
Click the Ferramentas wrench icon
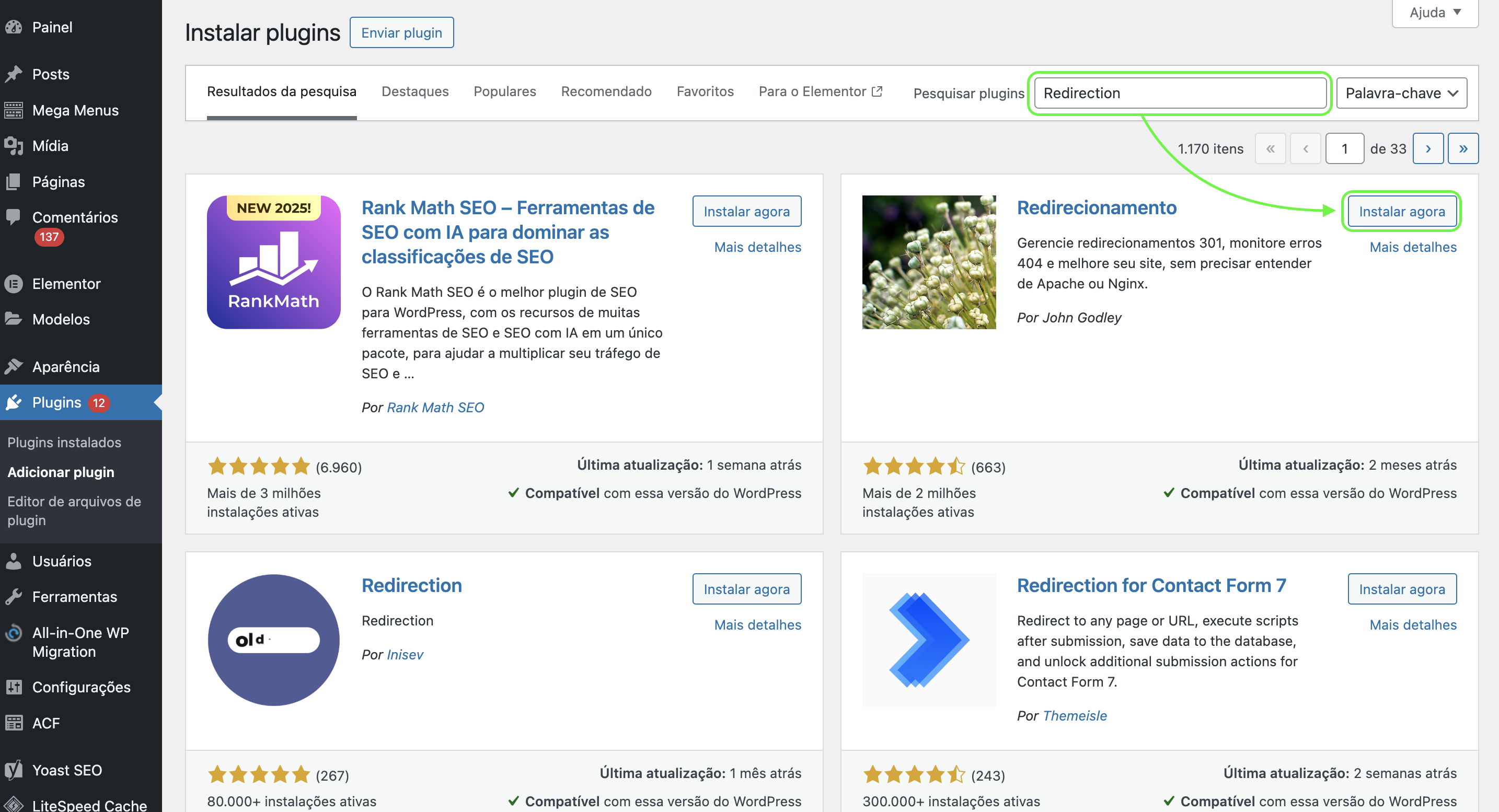[14, 596]
